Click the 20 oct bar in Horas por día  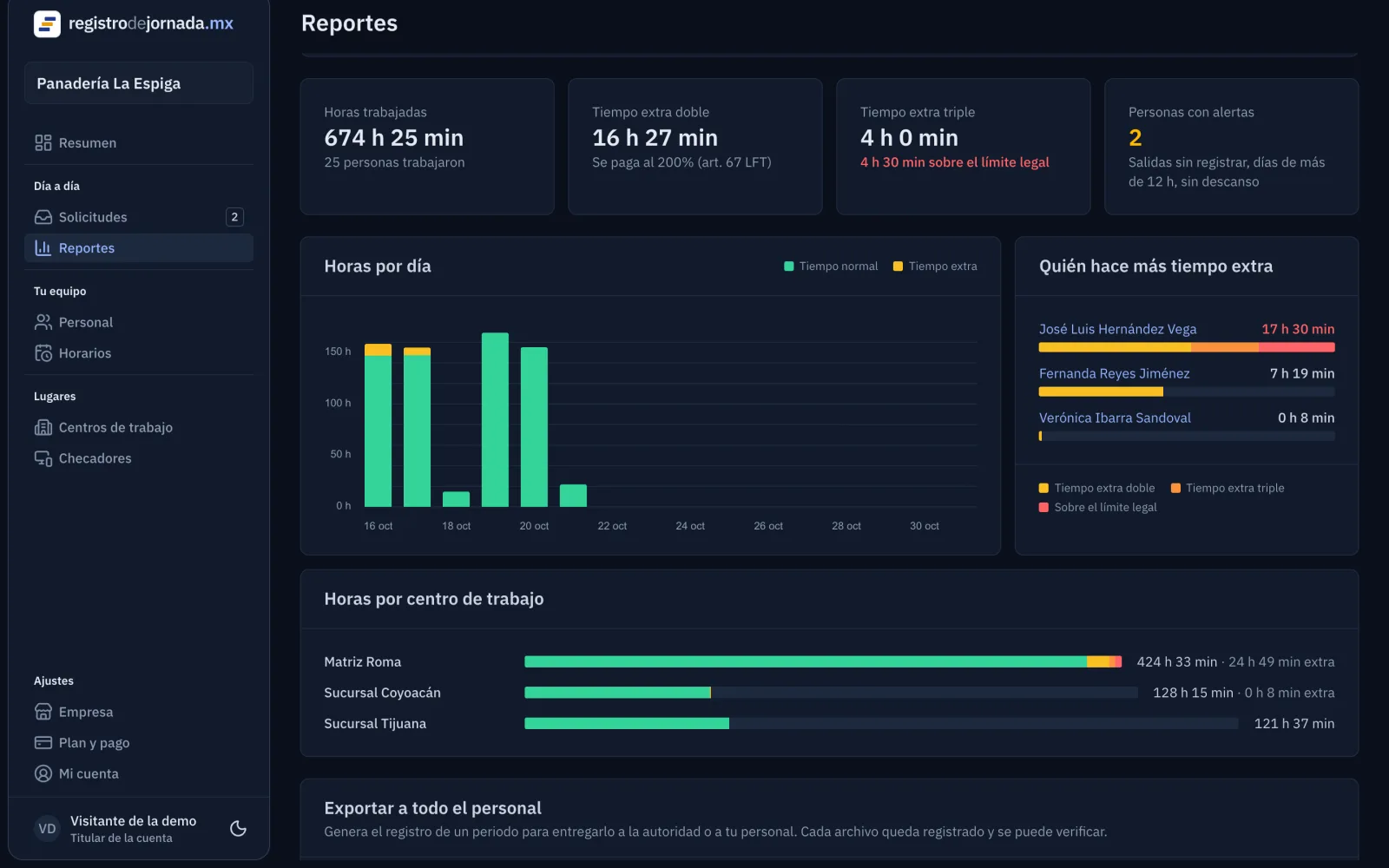534,427
